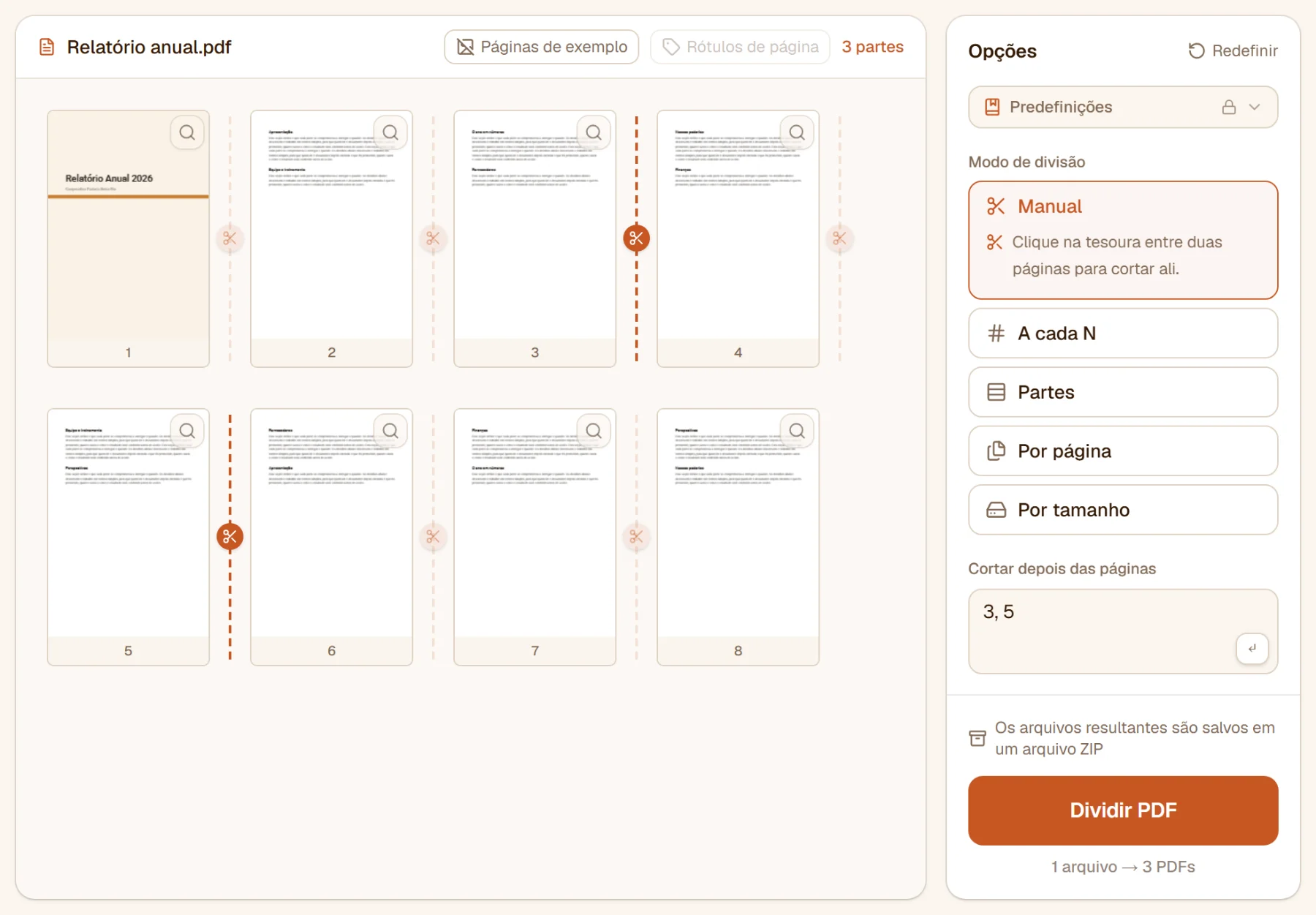This screenshot has height=915, width=1316.
Task: Select the page 6 thumbnail
Action: point(332,537)
